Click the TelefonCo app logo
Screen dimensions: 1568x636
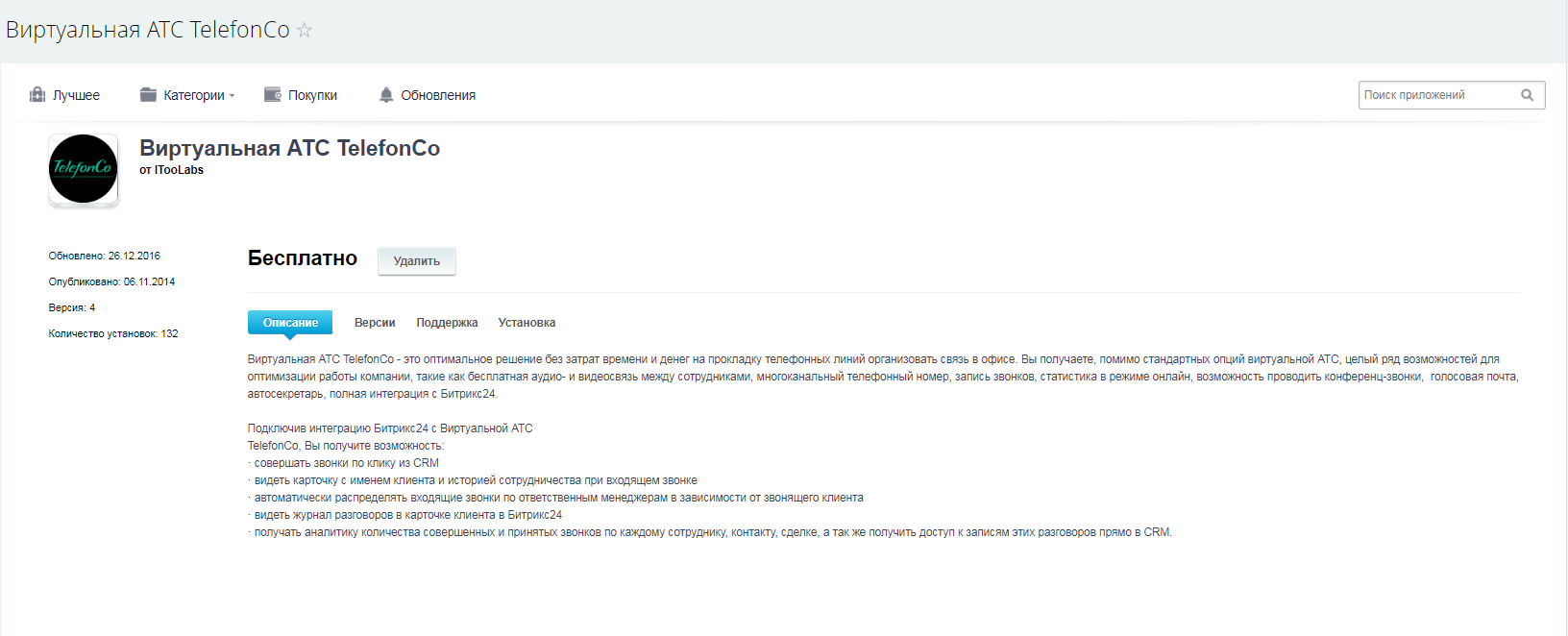(x=84, y=169)
